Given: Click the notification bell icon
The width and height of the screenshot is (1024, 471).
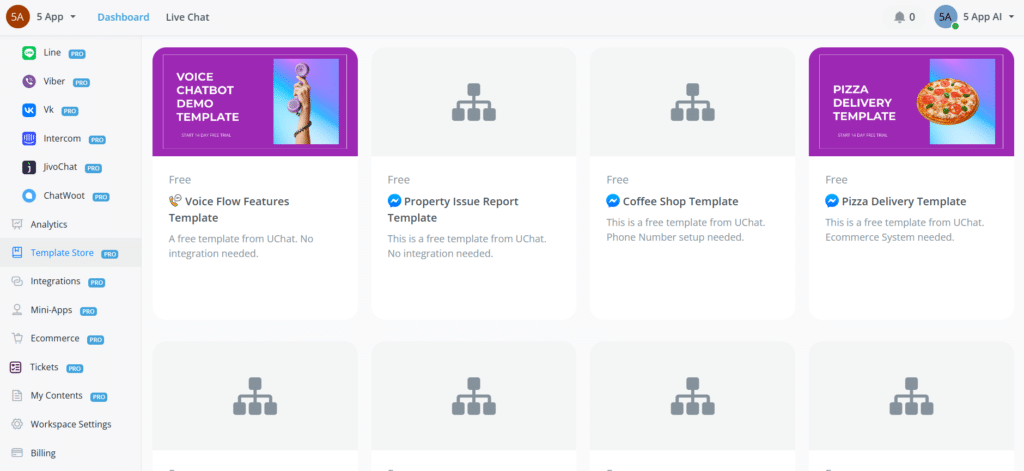Looking at the screenshot, I should pos(899,17).
